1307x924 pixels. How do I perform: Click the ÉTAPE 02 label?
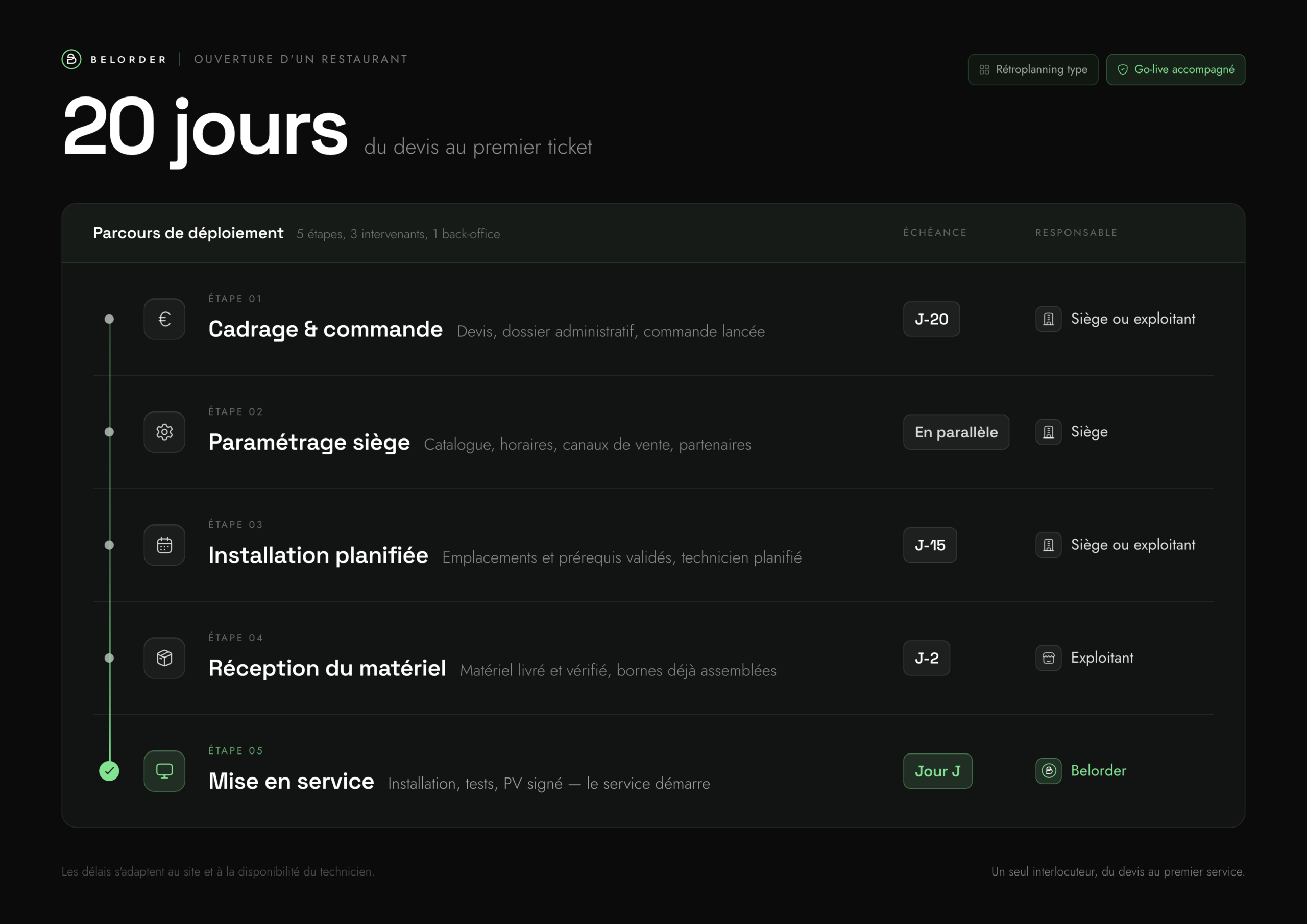pyautogui.click(x=236, y=411)
